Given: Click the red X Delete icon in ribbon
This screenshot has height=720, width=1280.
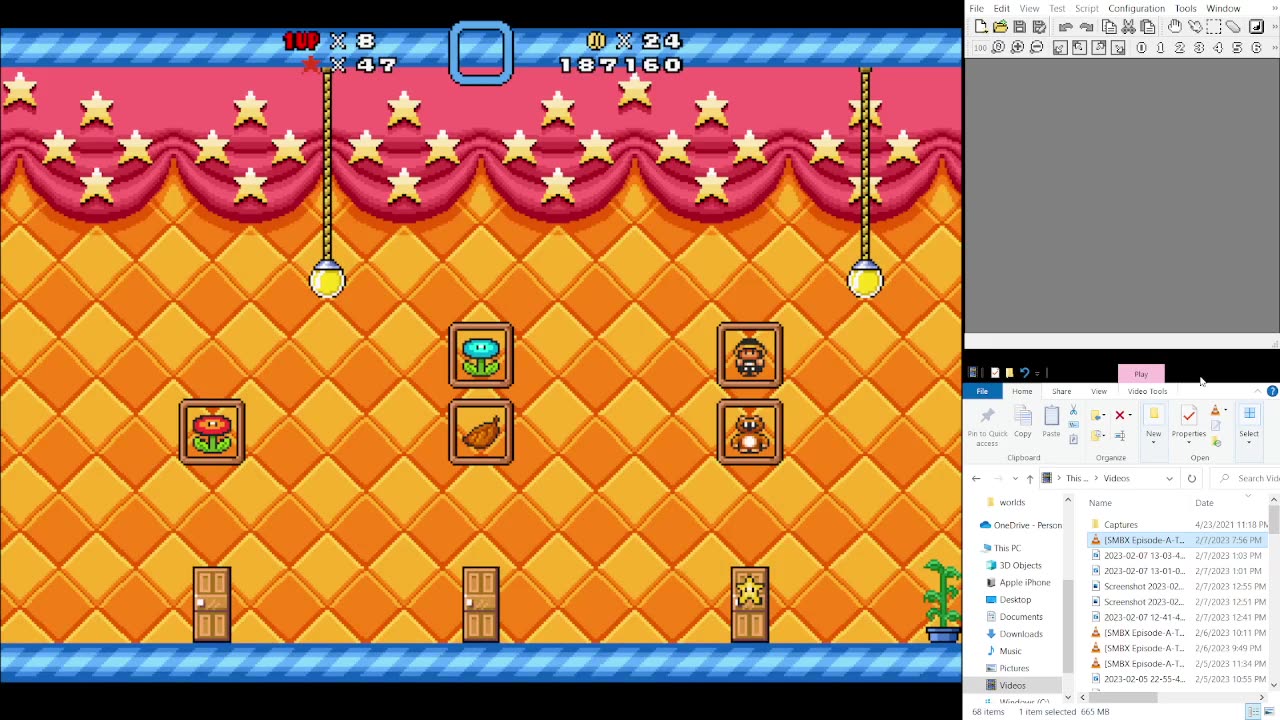Looking at the screenshot, I should click(1120, 415).
